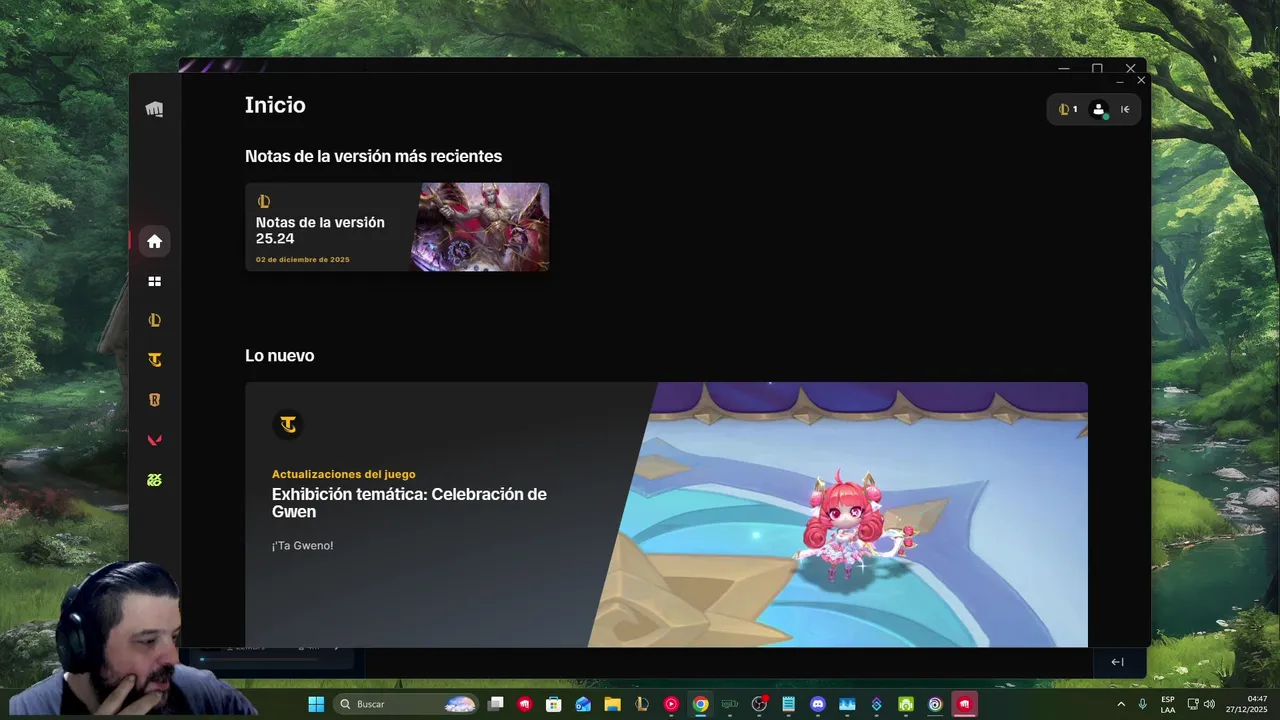
Task: Click the League icon with count 1
Action: click(x=1068, y=110)
